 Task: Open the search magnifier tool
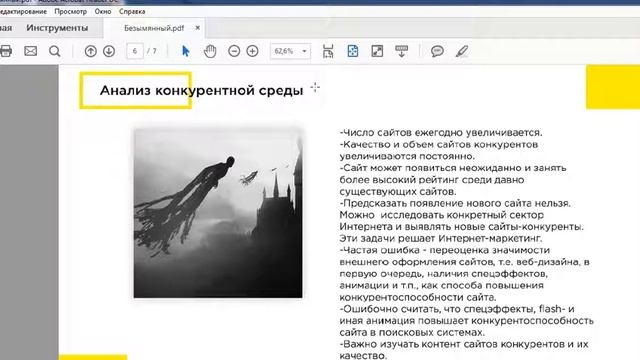(x=55, y=51)
